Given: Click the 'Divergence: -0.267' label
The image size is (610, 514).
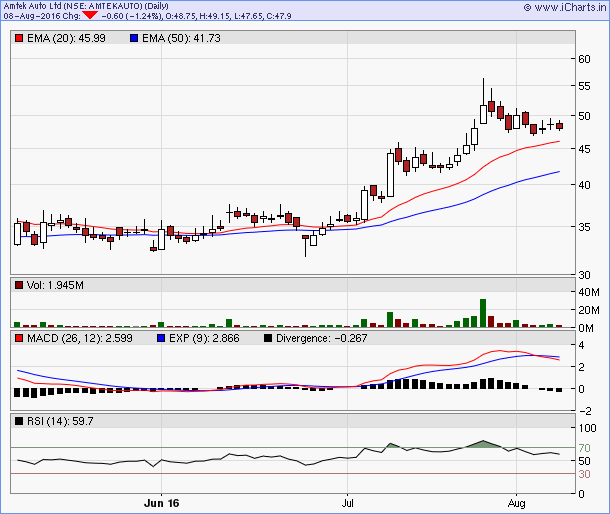Looking at the screenshot, I should coord(321,338).
